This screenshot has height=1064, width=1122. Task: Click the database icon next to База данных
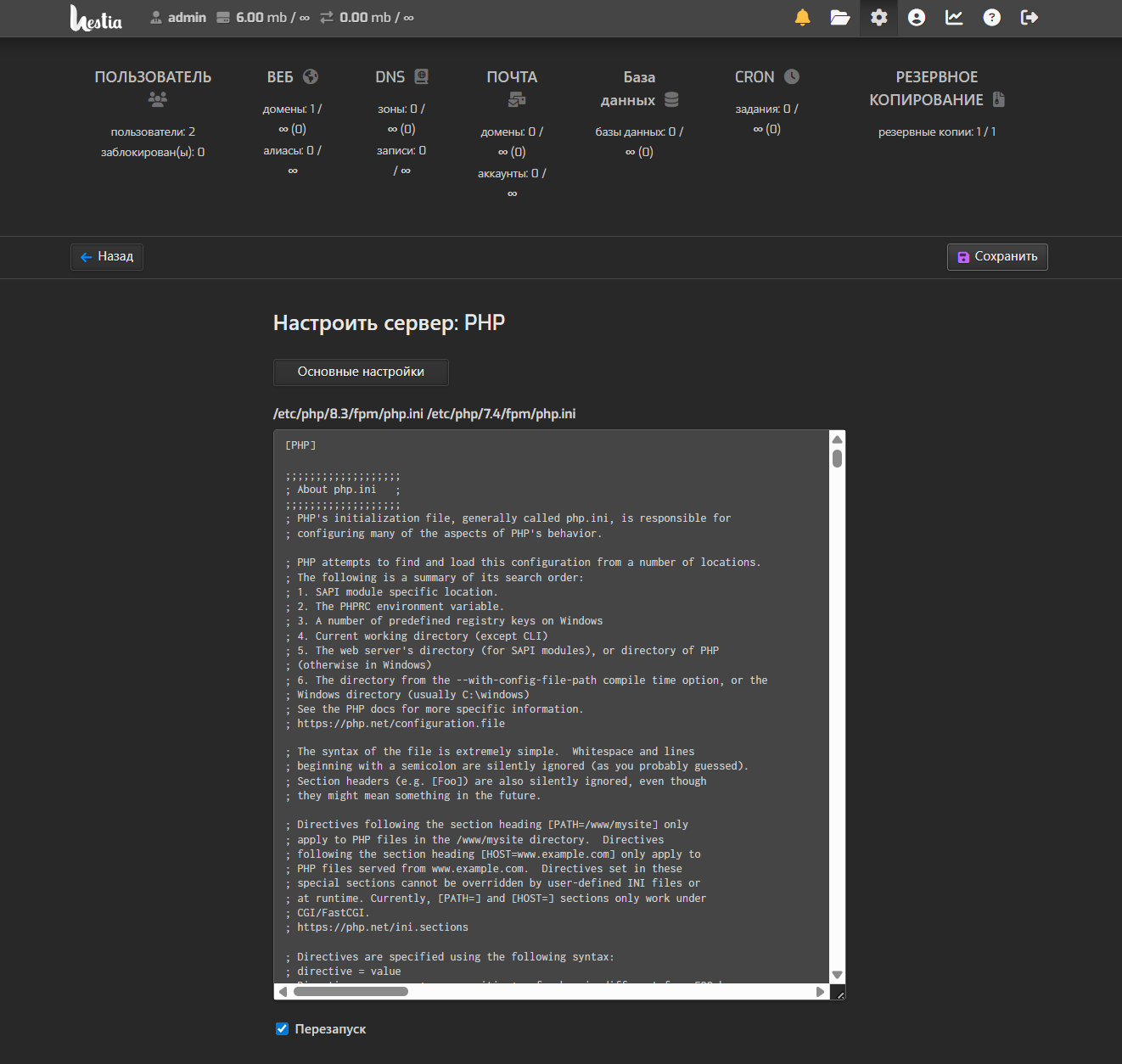click(671, 99)
